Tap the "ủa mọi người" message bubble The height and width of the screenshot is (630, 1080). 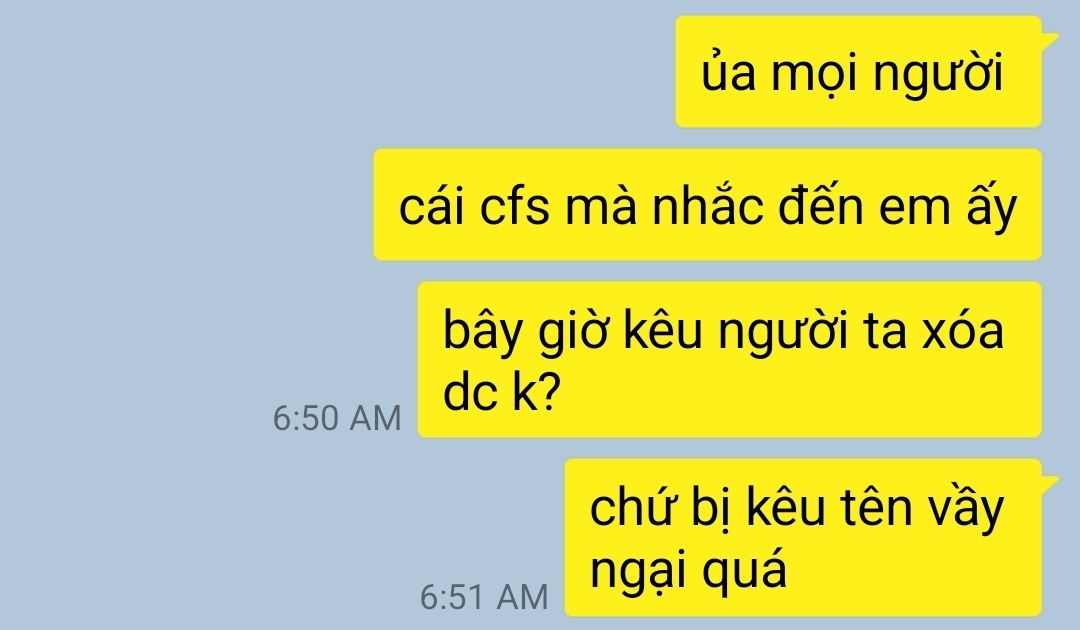point(858,72)
